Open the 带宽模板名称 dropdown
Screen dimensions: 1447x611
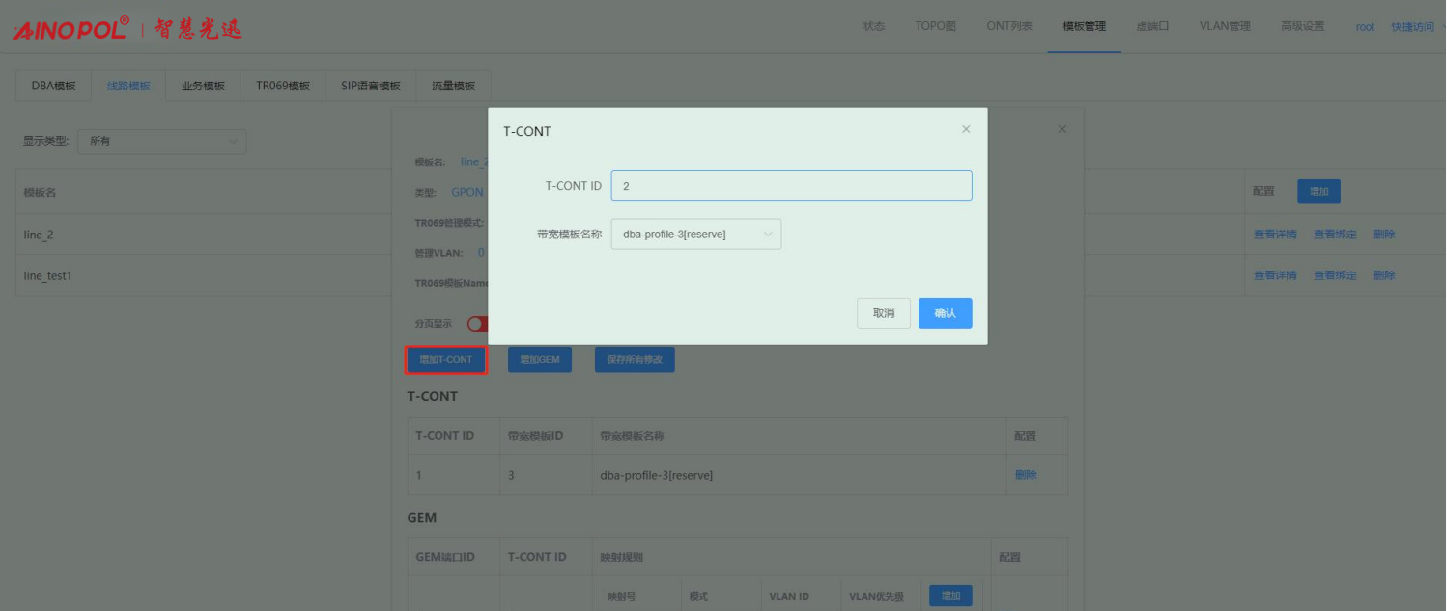tap(695, 234)
